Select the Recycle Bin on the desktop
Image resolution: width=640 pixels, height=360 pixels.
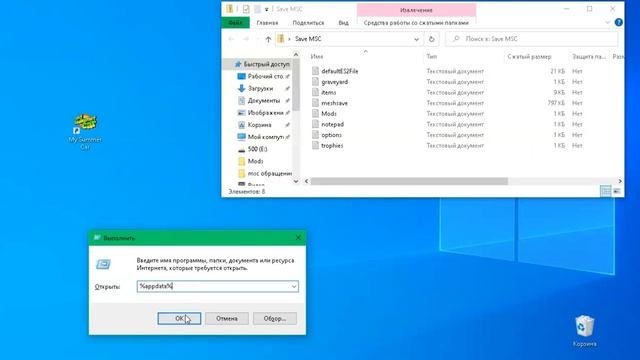[584, 331]
